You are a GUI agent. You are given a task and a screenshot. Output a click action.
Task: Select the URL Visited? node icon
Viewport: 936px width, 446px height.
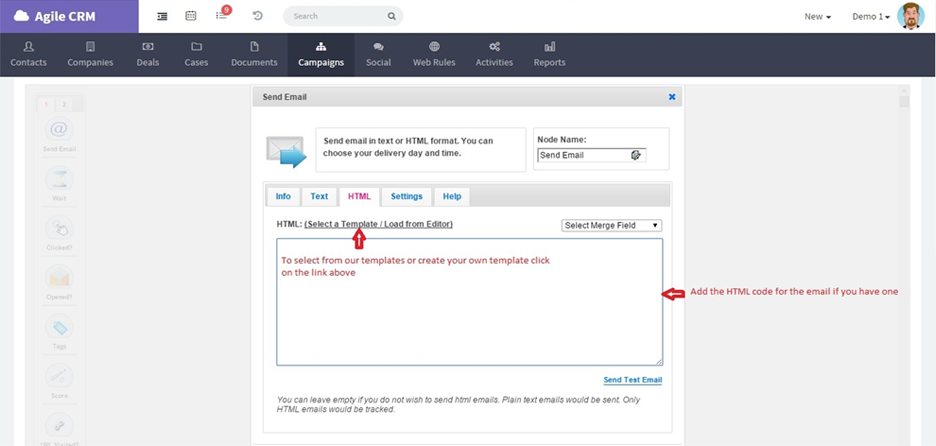click(x=59, y=426)
